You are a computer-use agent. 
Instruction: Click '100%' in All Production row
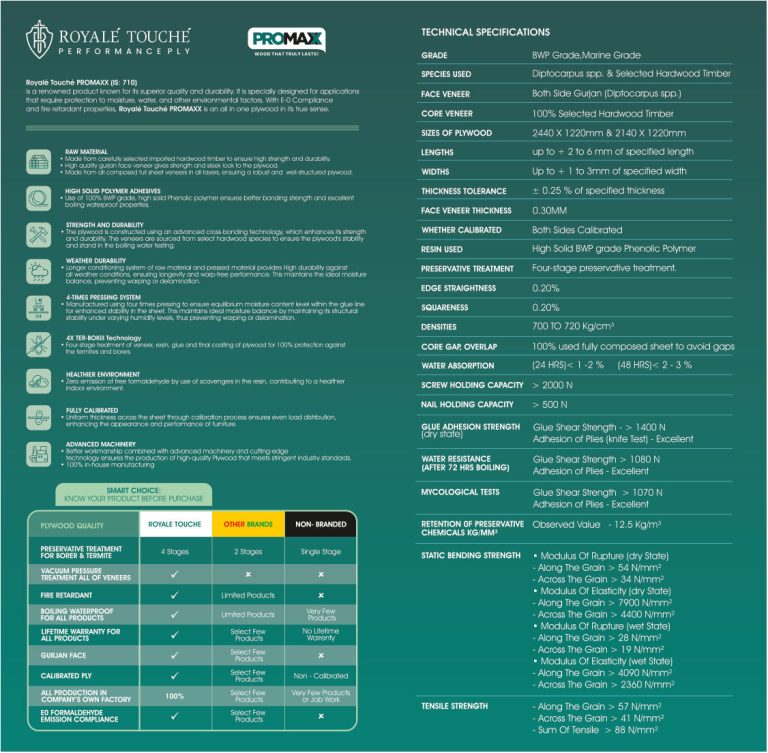pos(175,696)
